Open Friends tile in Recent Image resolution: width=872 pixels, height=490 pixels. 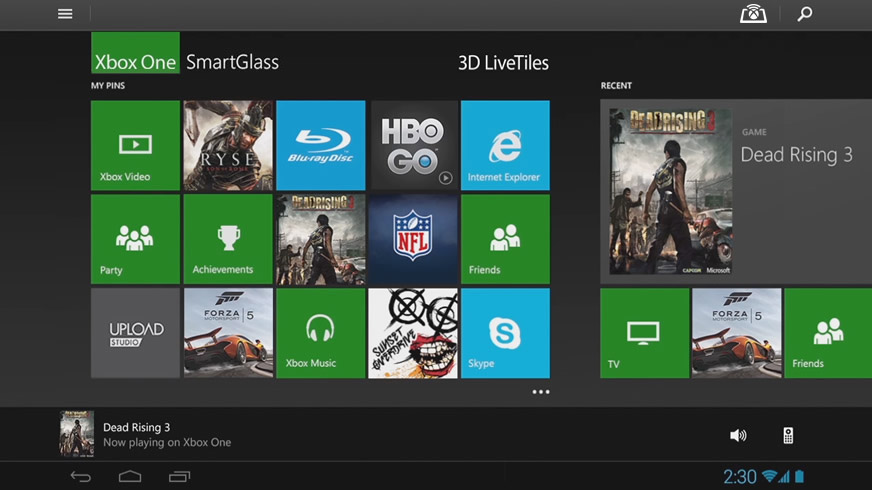pos(828,333)
